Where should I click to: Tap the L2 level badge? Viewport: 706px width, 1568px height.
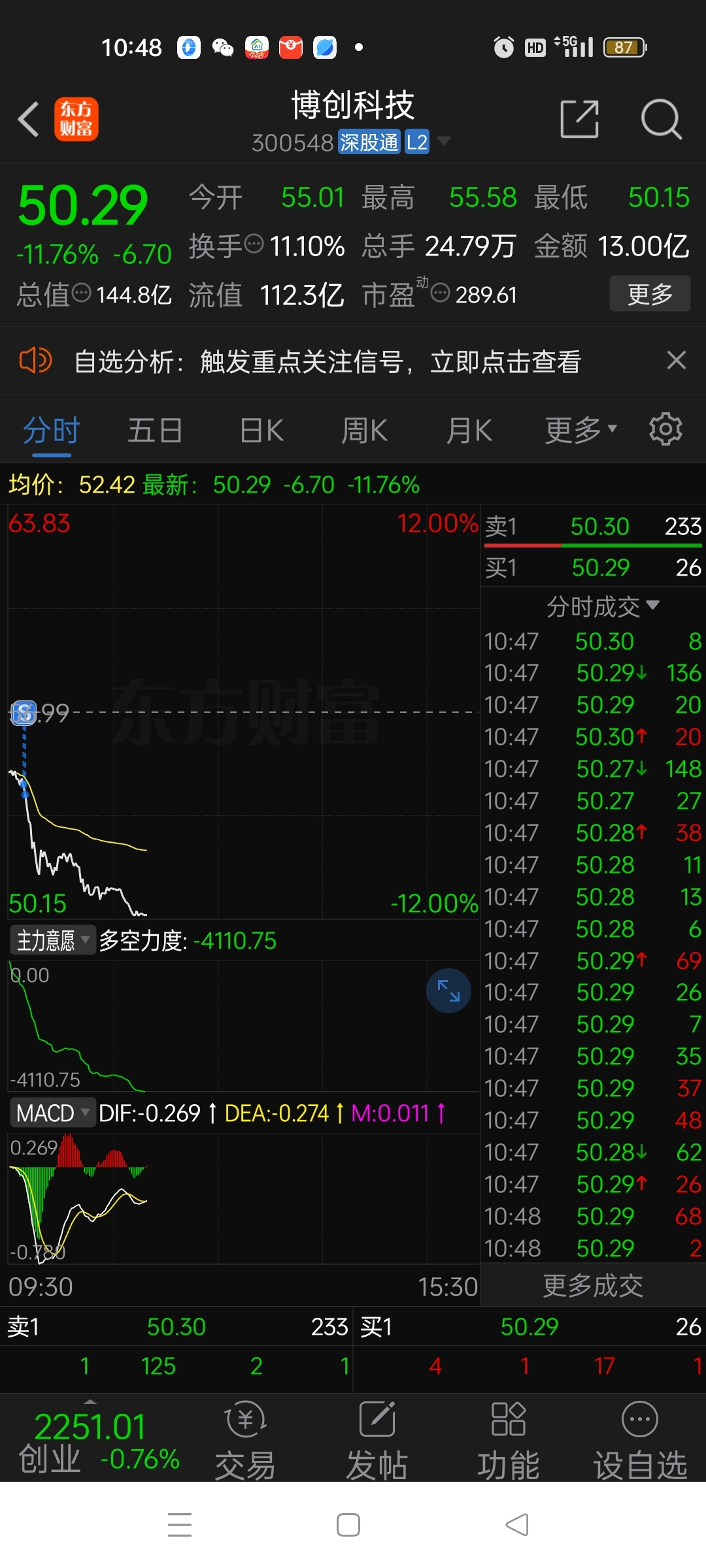click(x=416, y=142)
